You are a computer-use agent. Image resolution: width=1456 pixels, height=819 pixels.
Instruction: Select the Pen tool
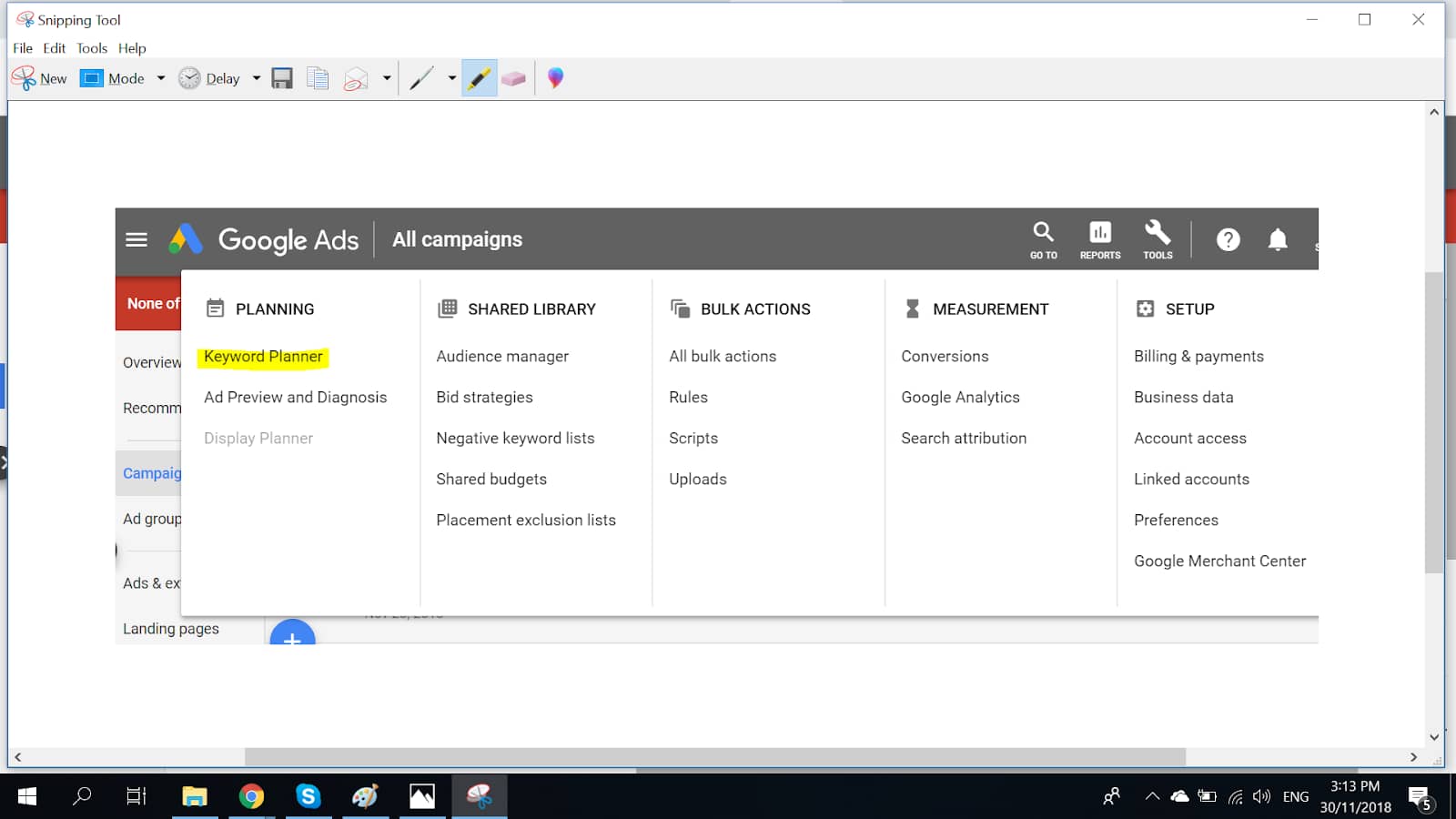(x=421, y=78)
